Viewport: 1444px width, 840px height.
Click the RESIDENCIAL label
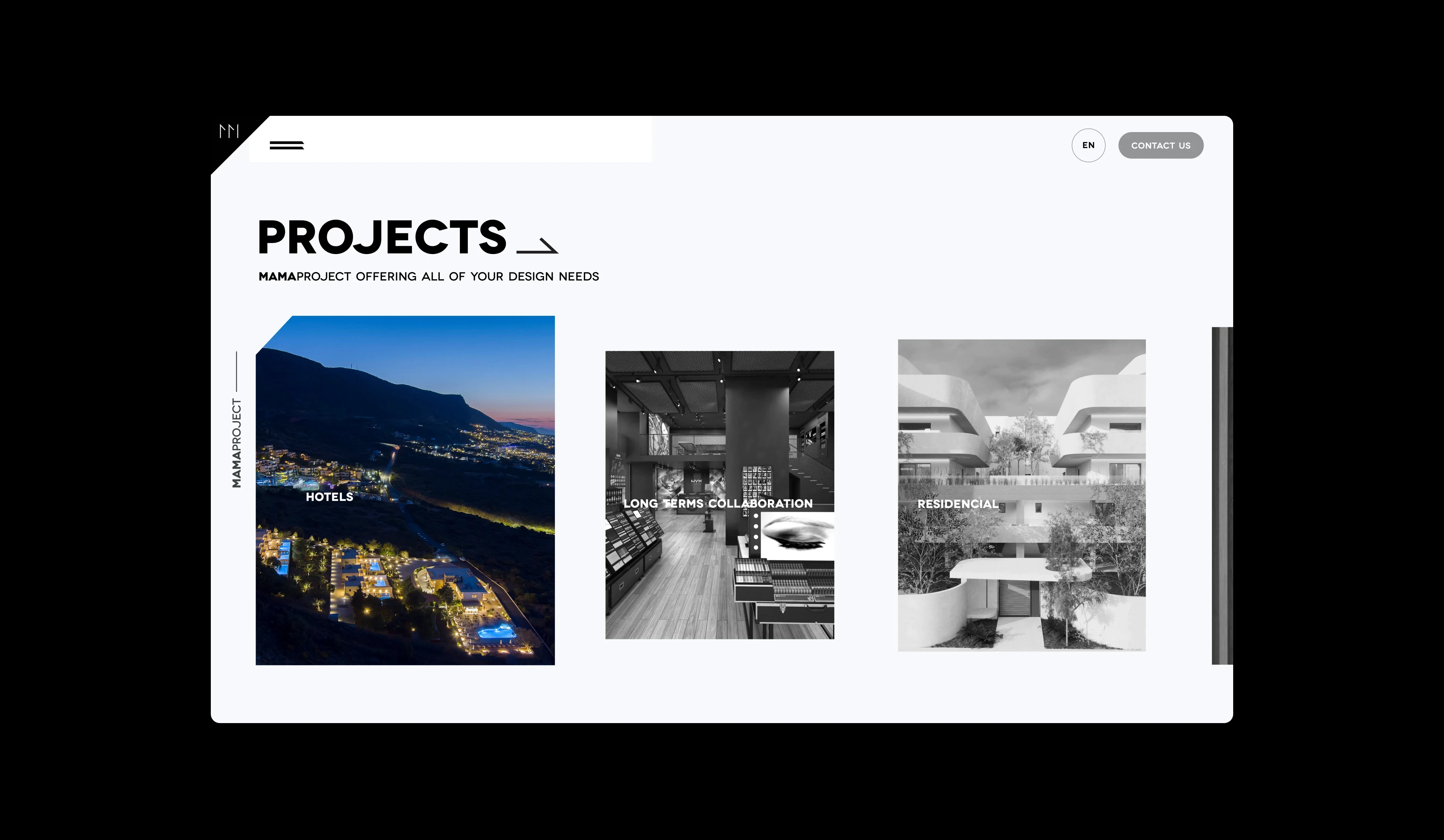(957, 504)
